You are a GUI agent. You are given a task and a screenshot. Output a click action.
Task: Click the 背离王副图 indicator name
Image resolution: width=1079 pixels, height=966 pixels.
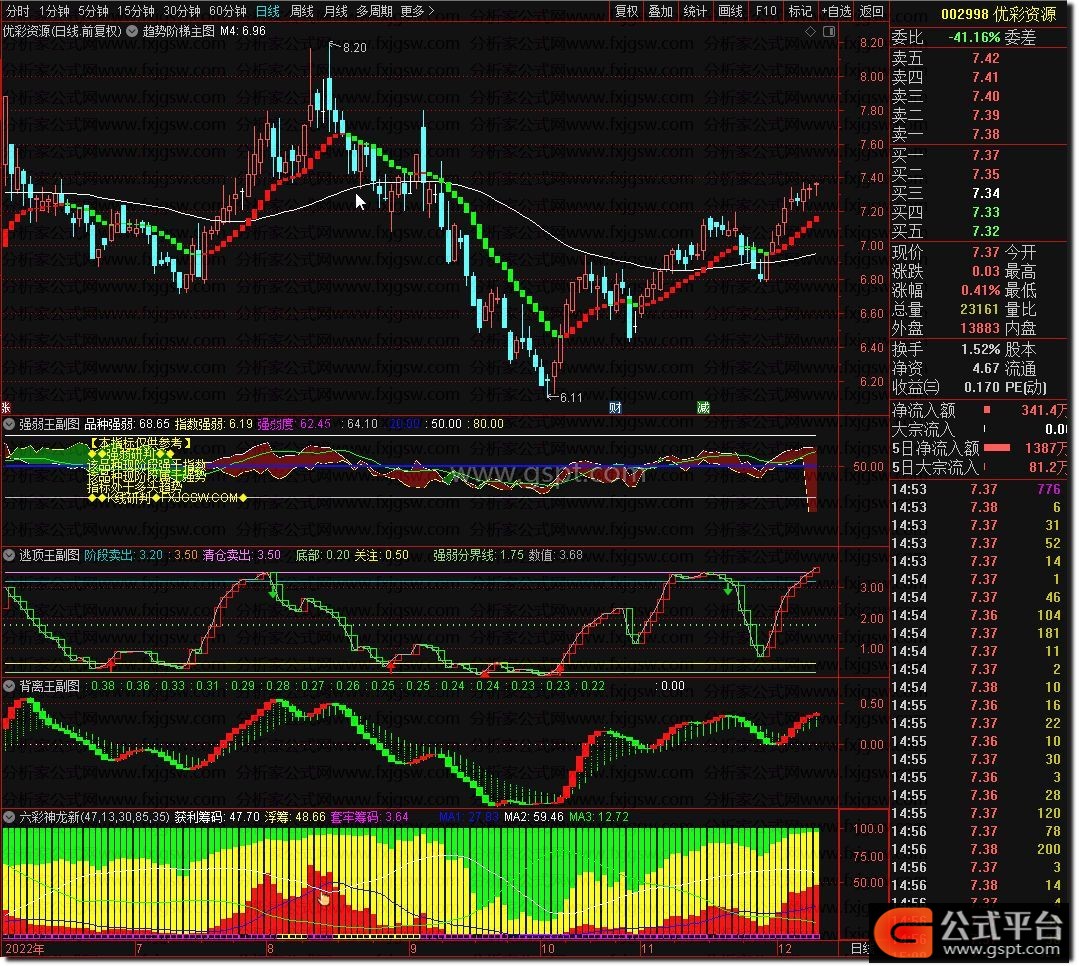point(49,687)
